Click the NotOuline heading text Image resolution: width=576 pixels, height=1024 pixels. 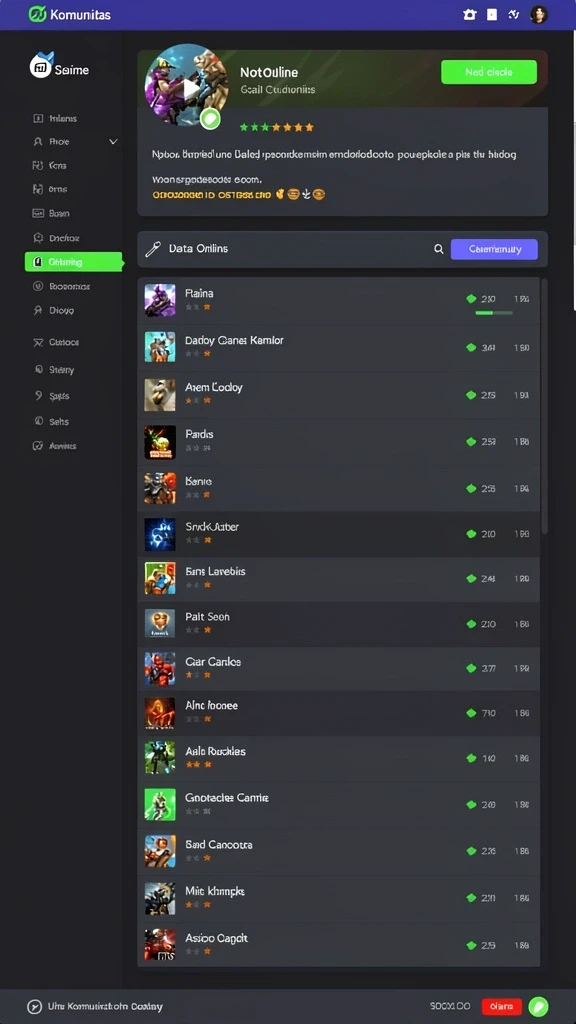pos(269,72)
